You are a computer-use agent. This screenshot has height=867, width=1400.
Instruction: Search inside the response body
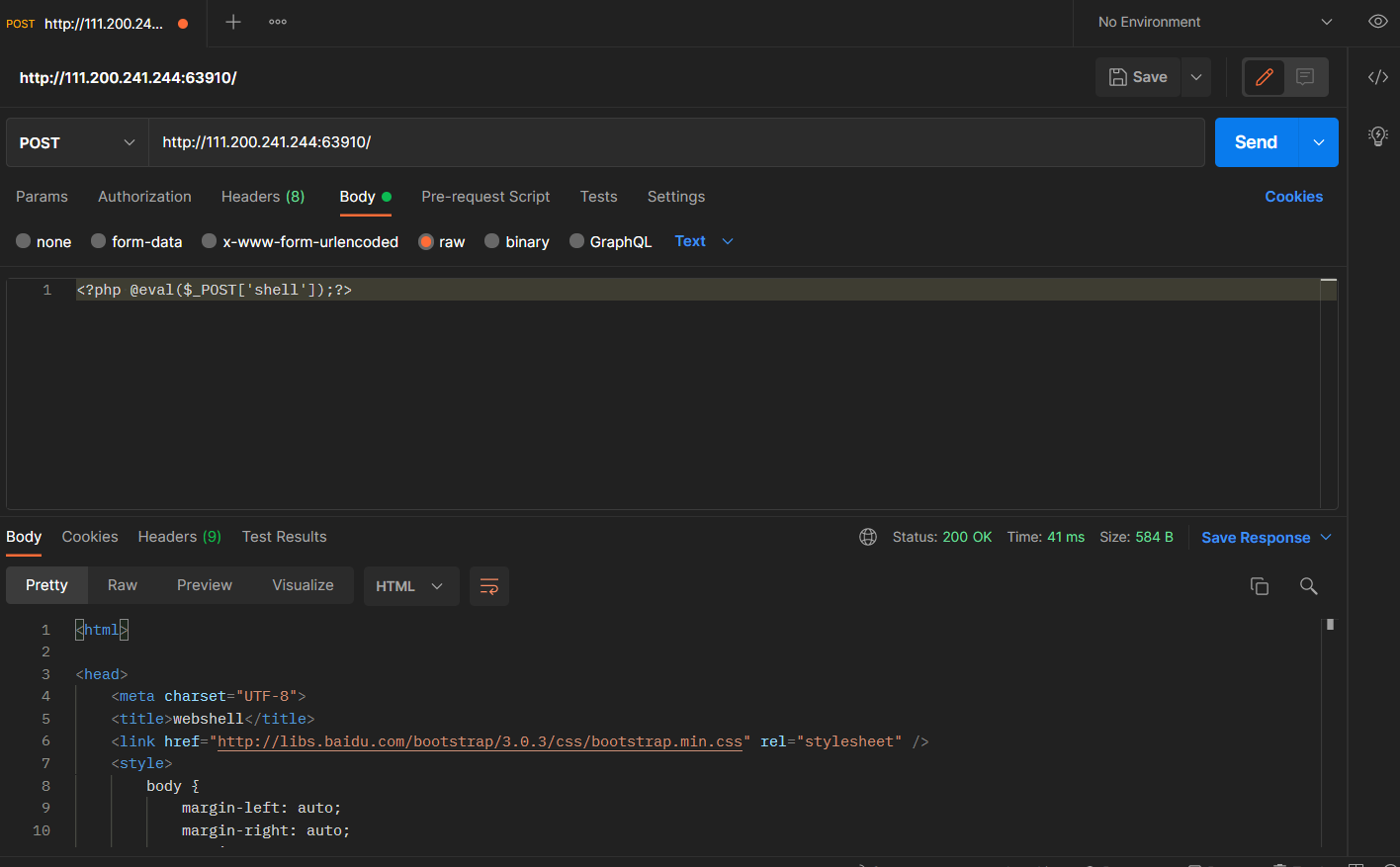click(x=1308, y=586)
